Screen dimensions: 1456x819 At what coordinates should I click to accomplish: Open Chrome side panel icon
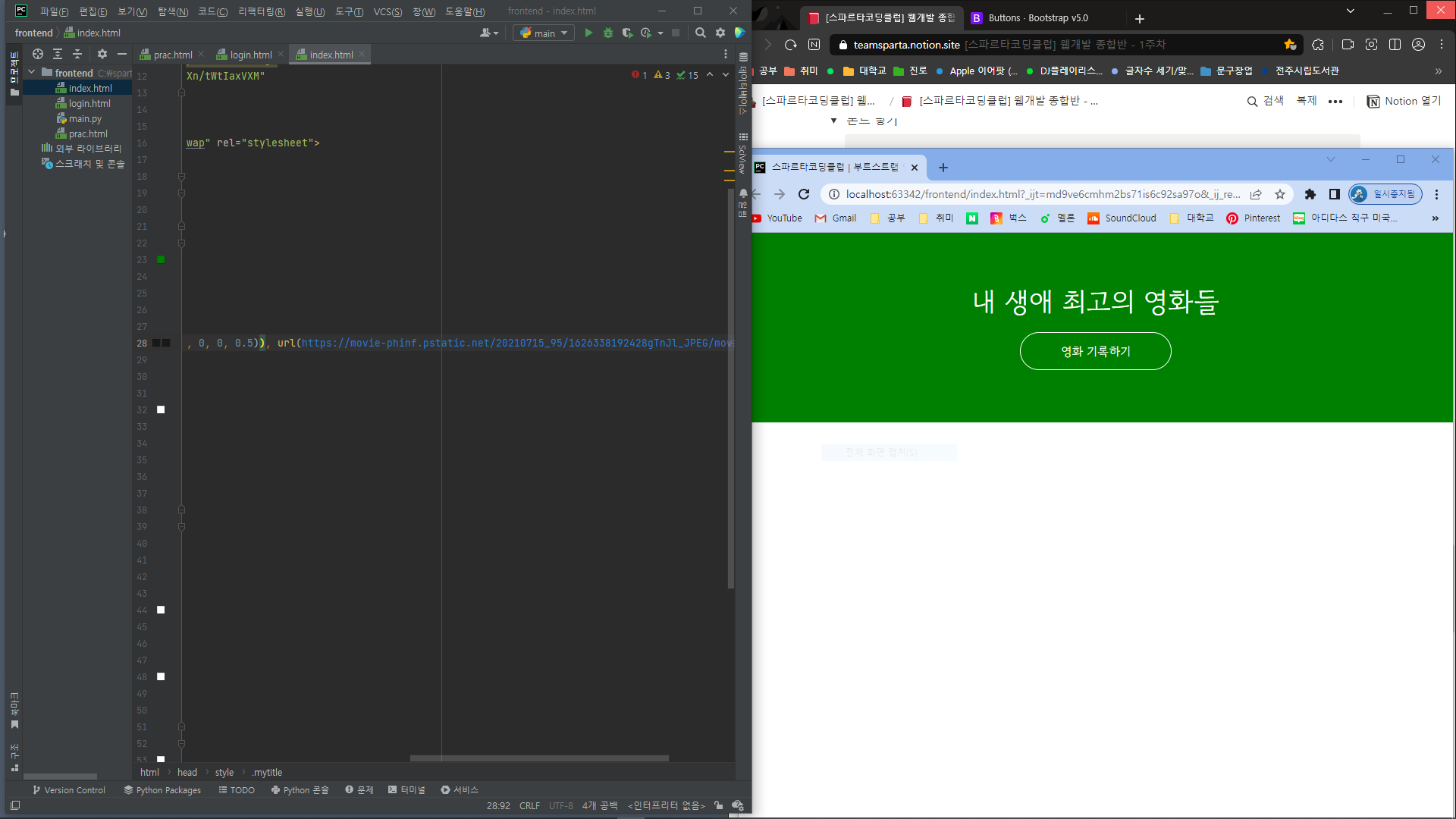click(x=1334, y=194)
